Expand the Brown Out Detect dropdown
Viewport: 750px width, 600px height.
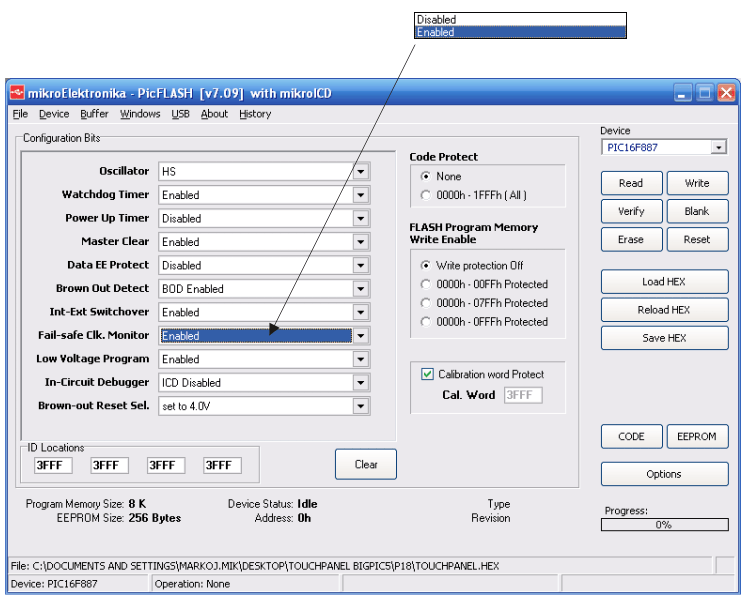point(361,289)
